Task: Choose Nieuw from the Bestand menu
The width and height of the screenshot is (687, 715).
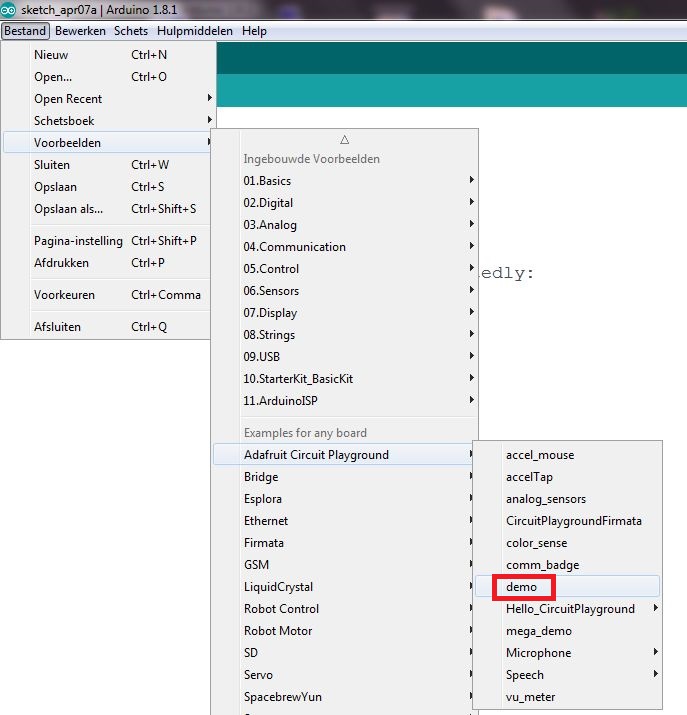Action: coord(108,55)
